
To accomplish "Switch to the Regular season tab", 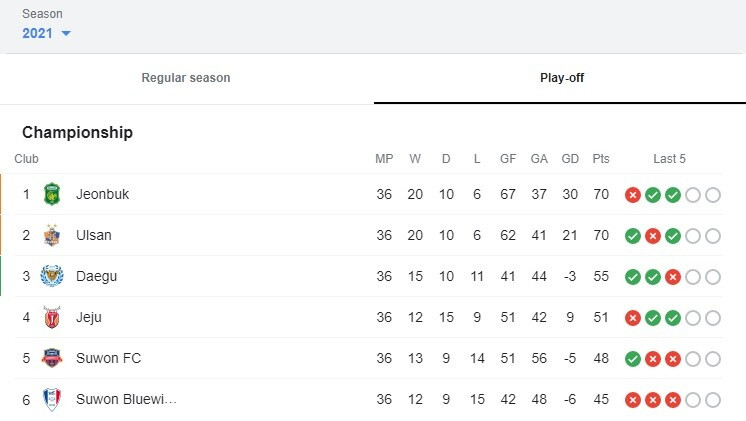I will pyautogui.click(x=186, y=78).
